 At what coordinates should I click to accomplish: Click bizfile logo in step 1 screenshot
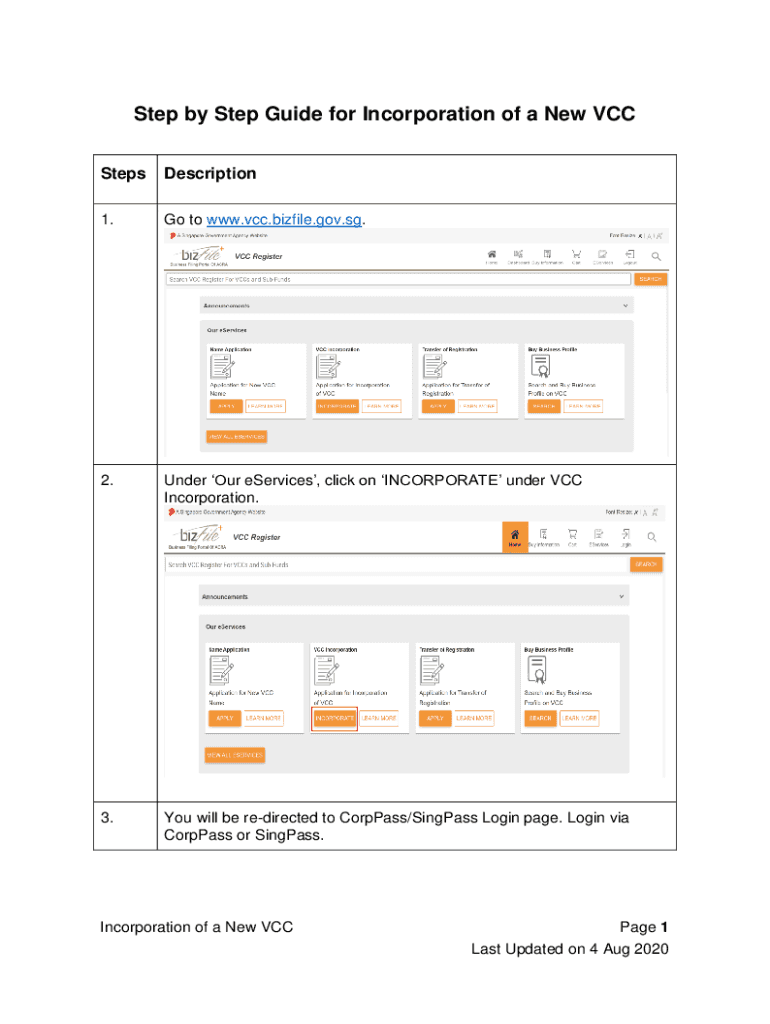200,256
